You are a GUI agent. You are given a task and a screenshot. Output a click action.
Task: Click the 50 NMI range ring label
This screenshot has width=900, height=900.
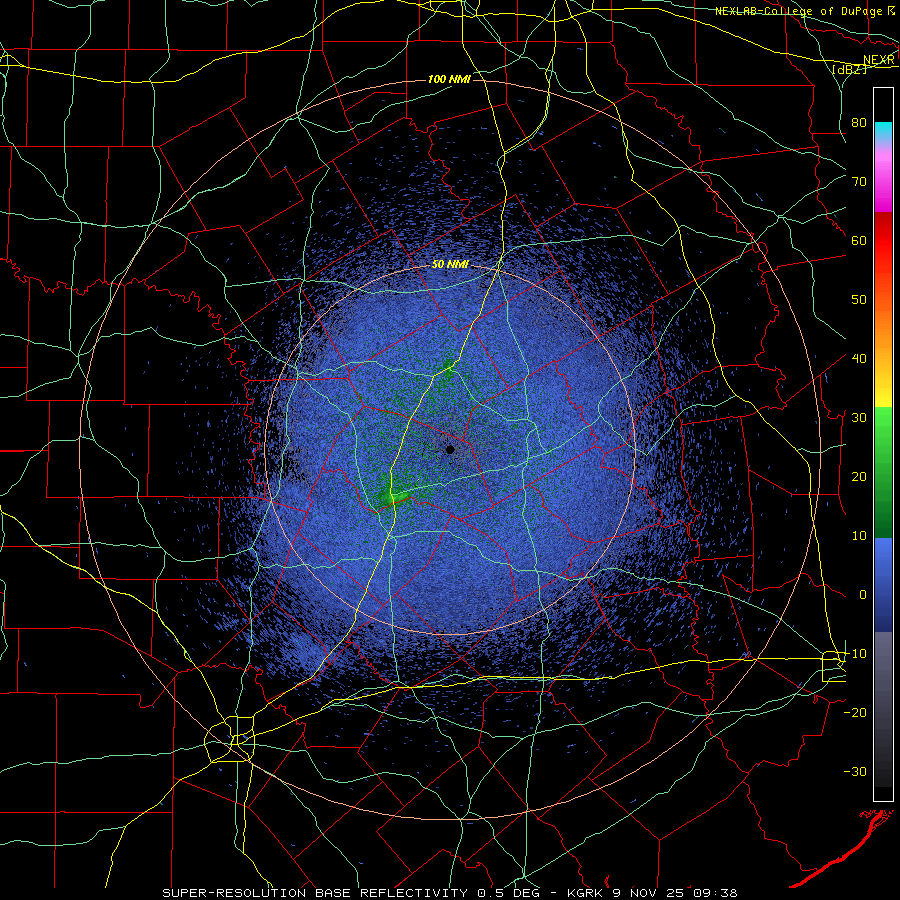pos(450,265)
